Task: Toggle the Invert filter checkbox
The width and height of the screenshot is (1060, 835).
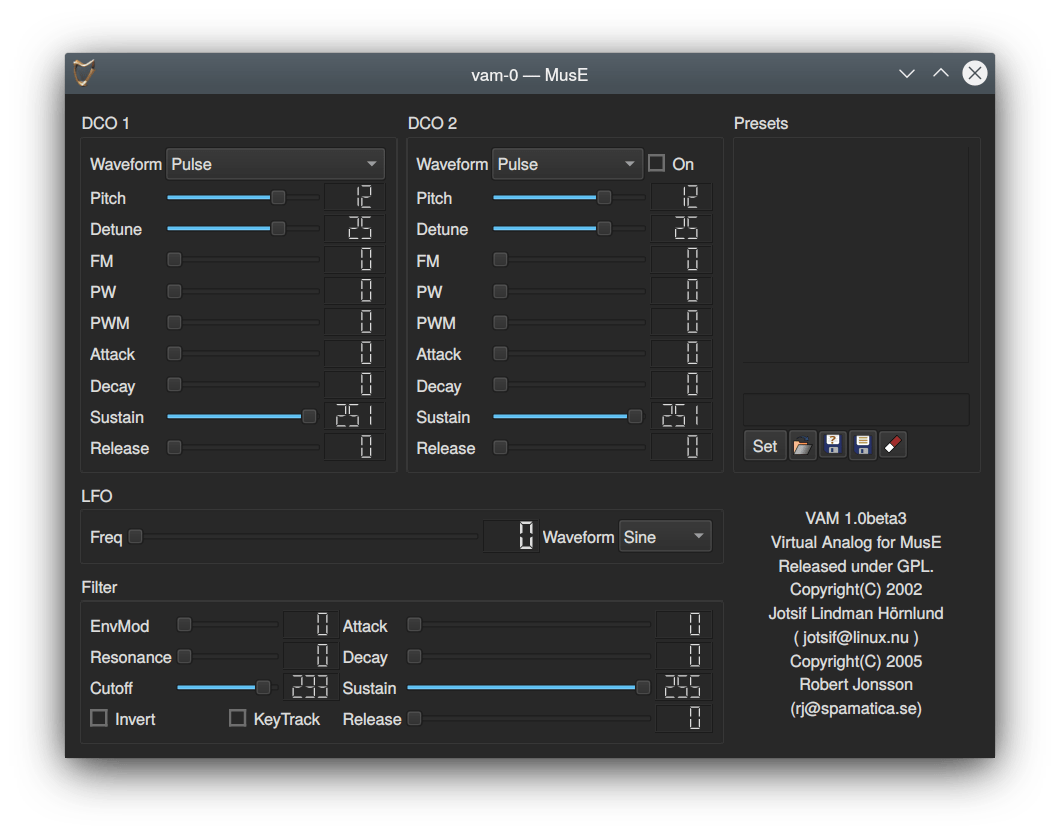Action: point(98,718)
